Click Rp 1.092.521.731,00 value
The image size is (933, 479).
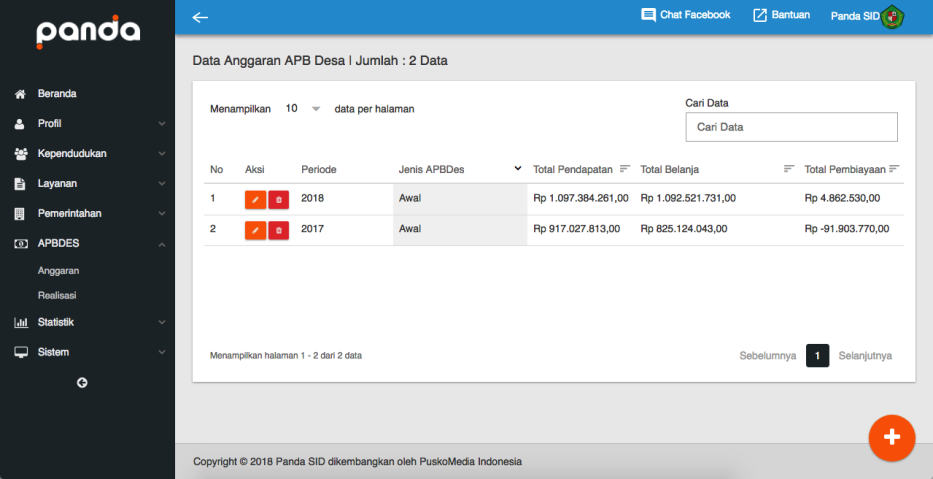point(688,198)
